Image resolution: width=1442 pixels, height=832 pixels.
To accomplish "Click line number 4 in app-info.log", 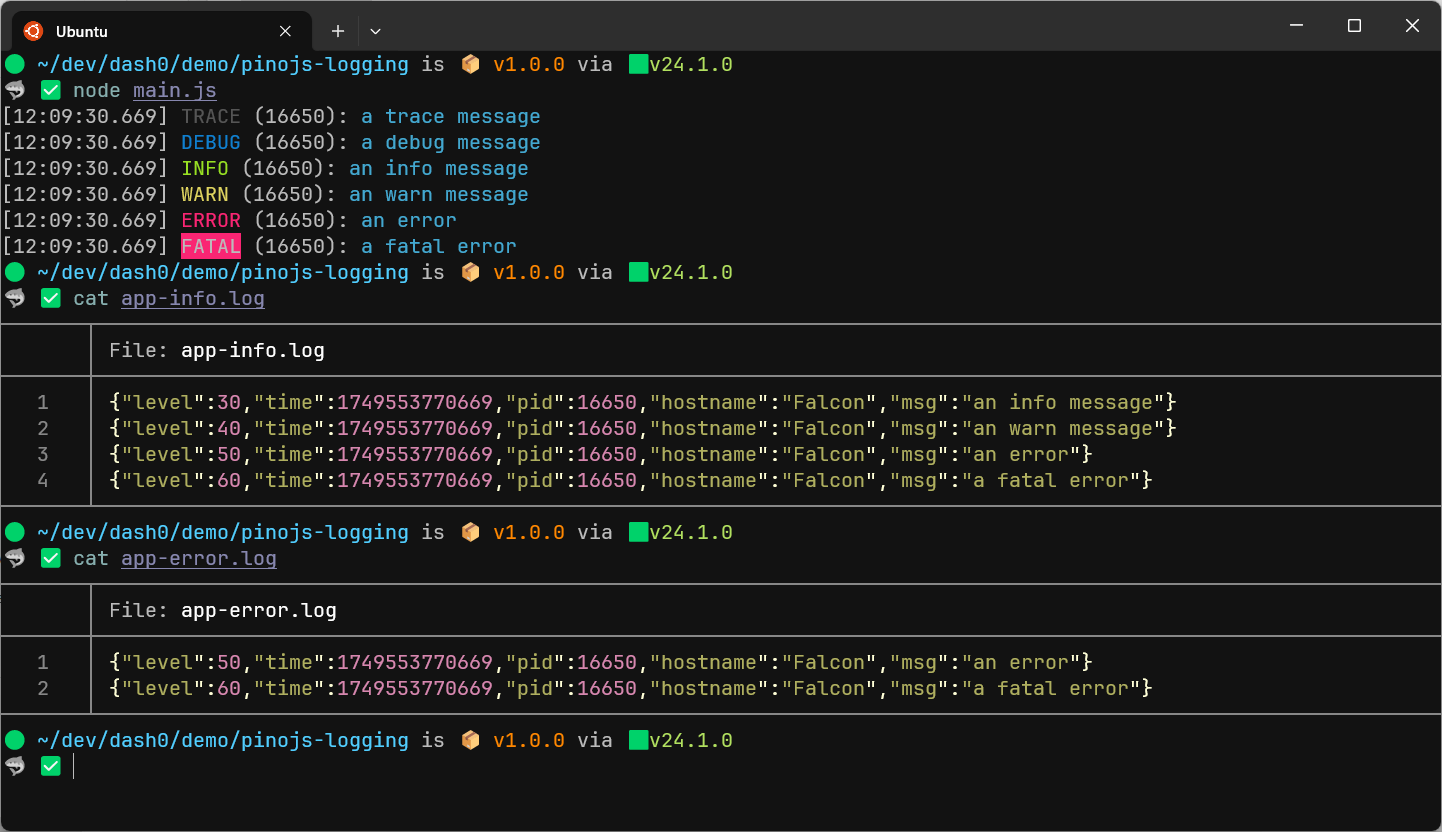I will [x=43, y=481].
